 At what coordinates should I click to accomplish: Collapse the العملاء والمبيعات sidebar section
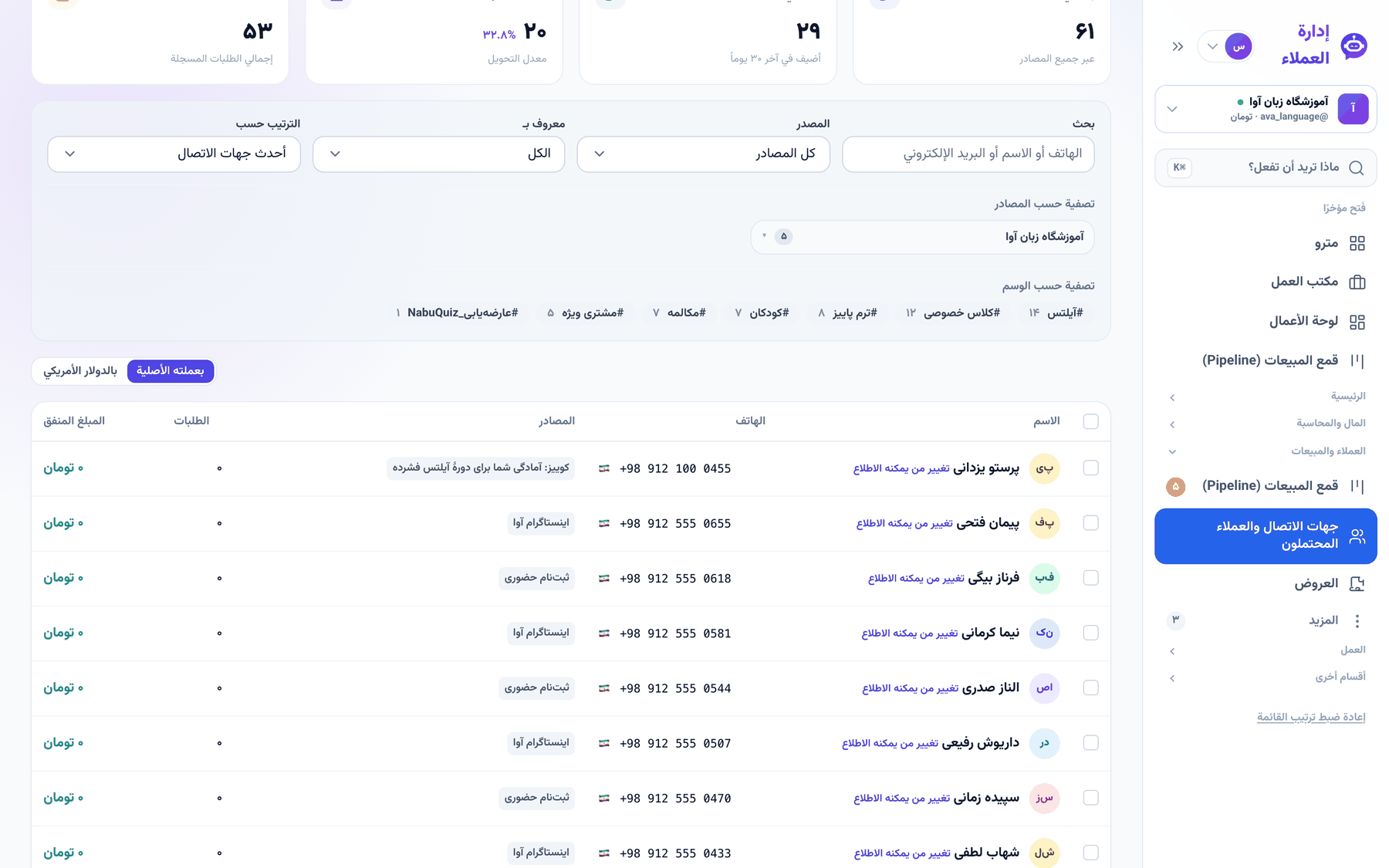pos(1266,451)
